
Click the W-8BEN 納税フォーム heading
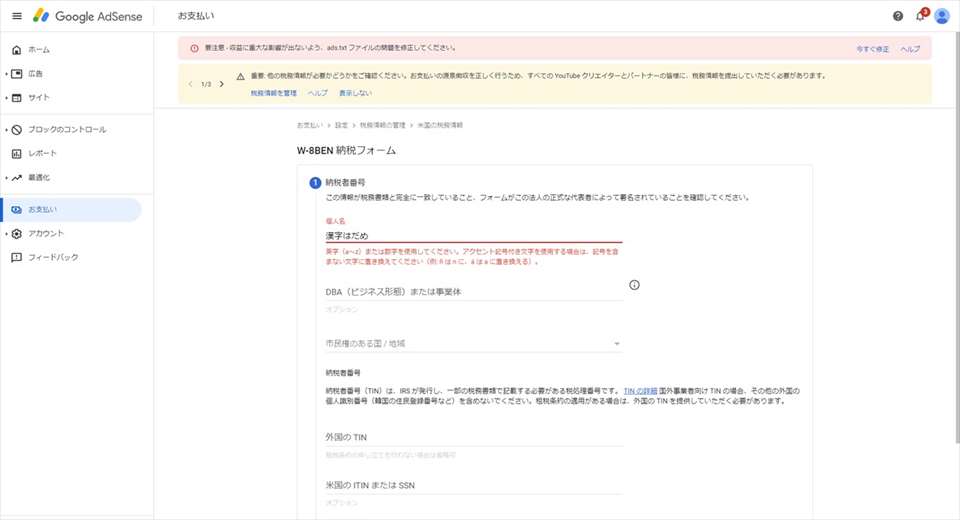click(x=346, y=150)
